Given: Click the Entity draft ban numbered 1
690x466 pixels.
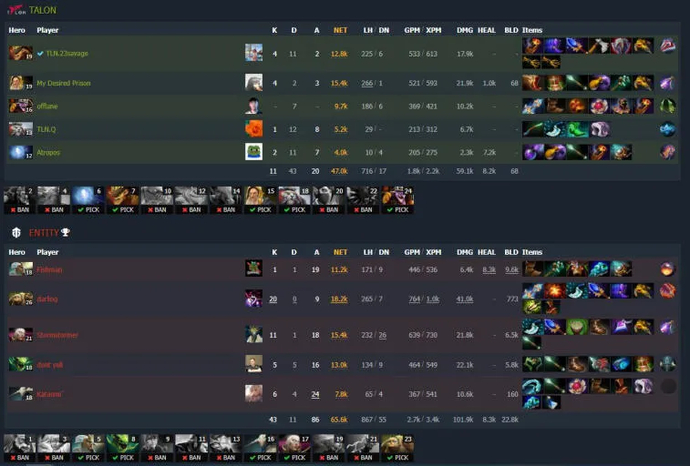Looking at the screenshot, I should [x=20, y=448].
